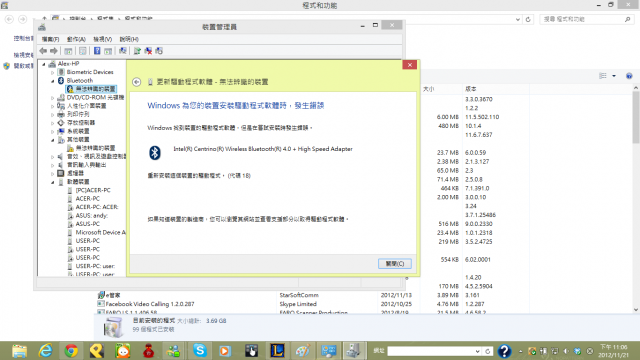
Task: Open 說明(H) menu in Device Manager
Action: click(x=129, y=39)
